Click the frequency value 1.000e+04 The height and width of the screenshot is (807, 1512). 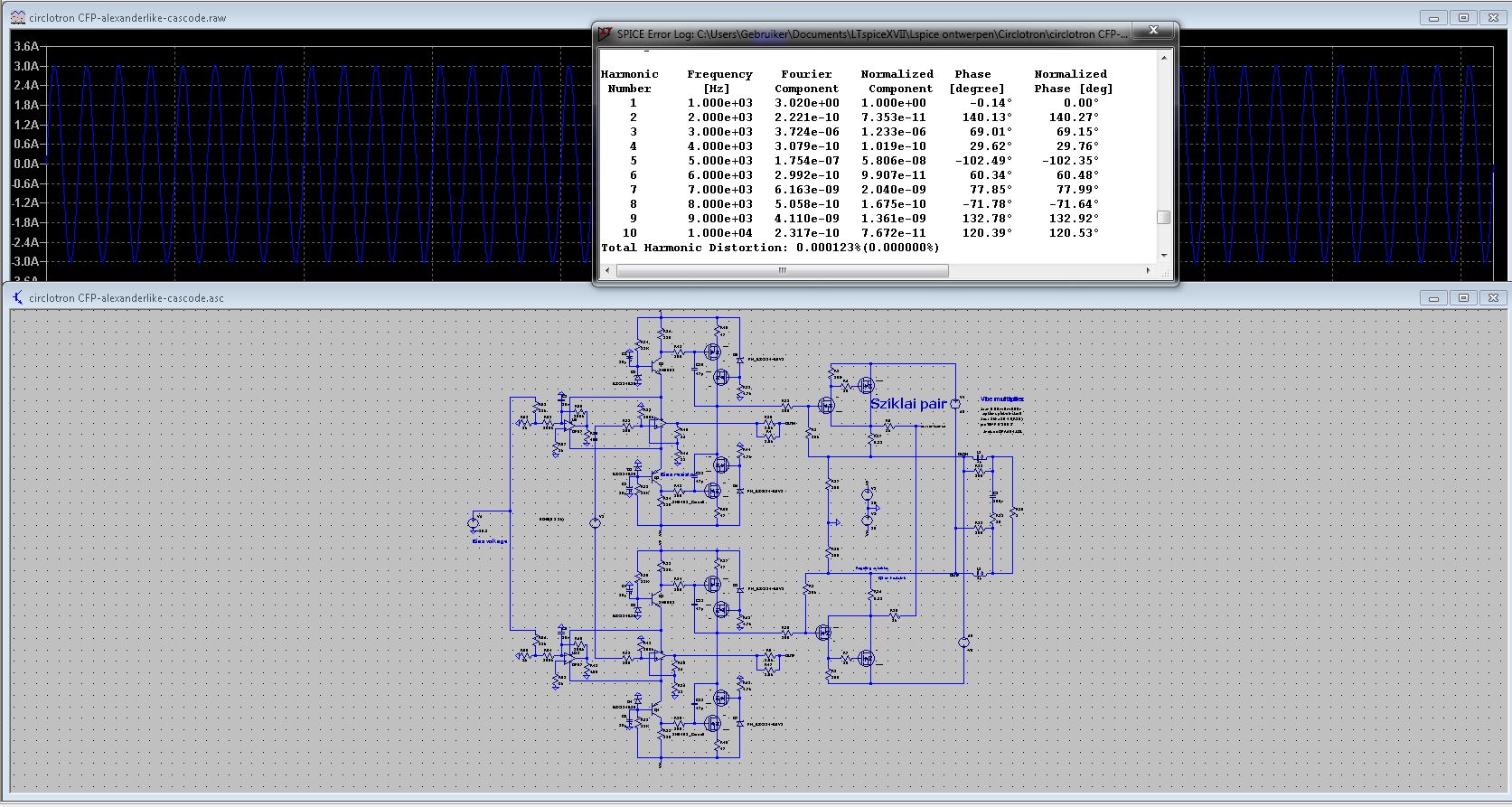[719, 233]
